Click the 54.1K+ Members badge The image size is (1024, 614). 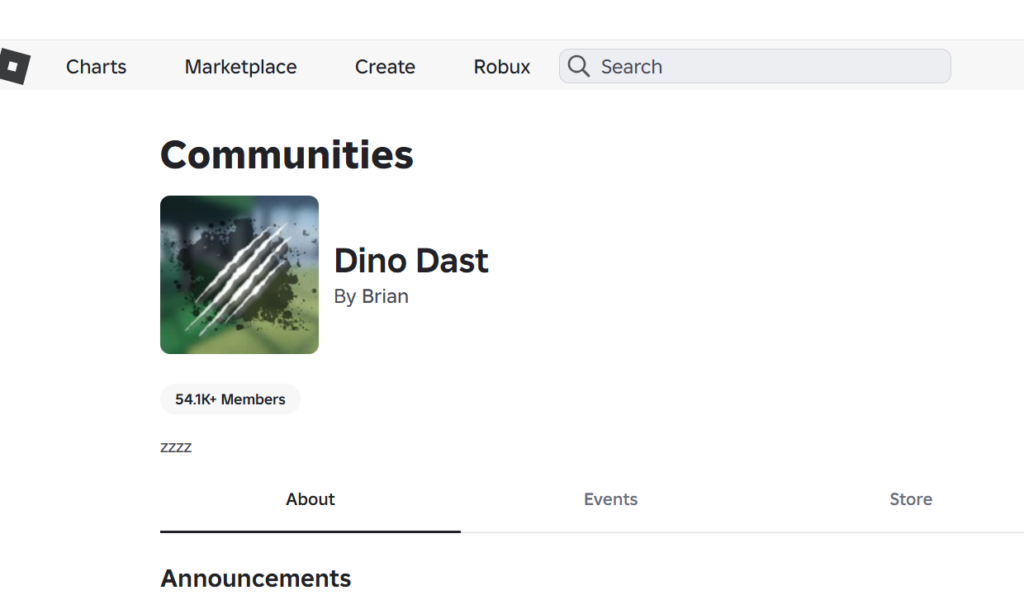click(230, 399)
